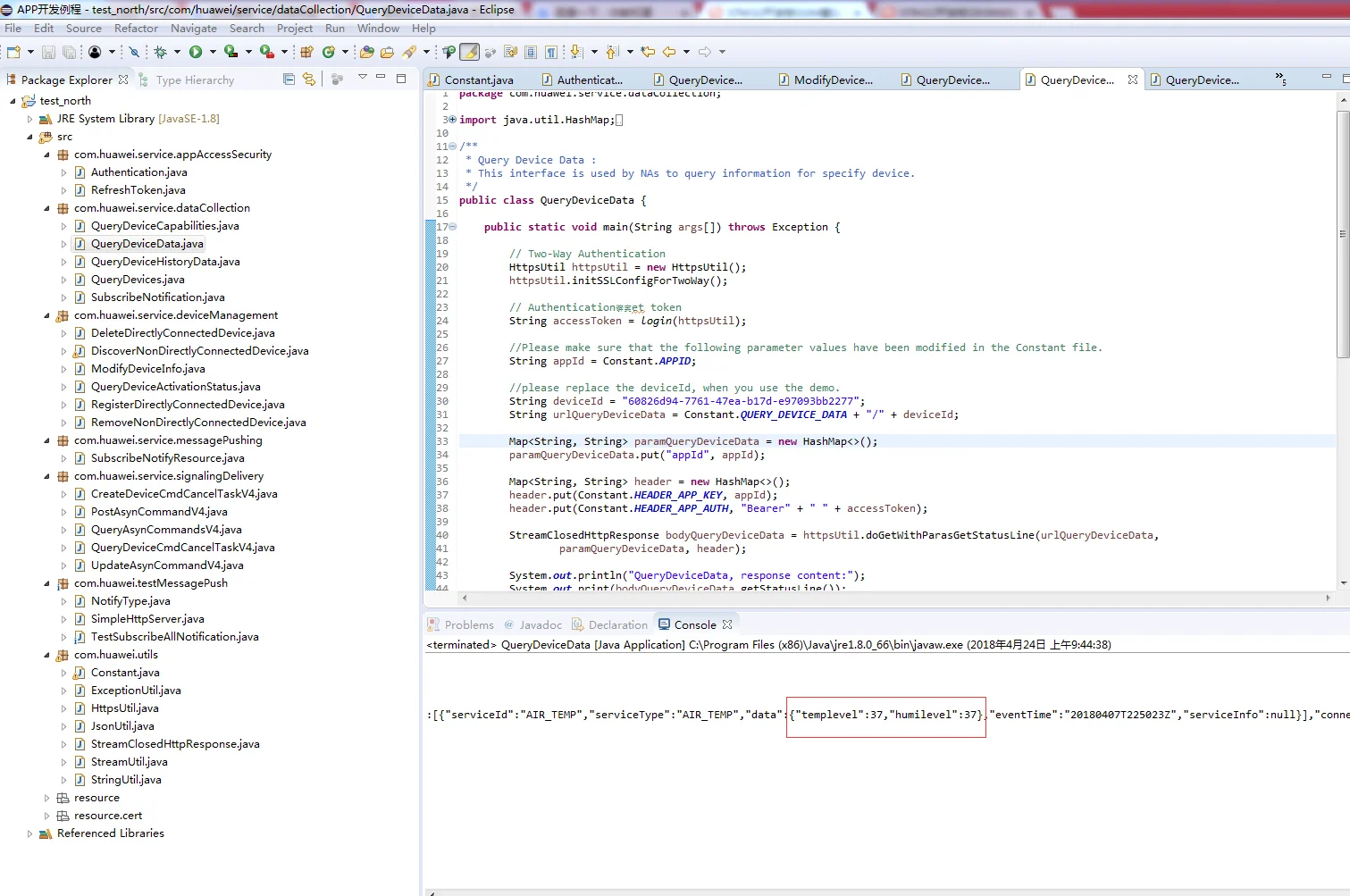Click the Open Type toolbar icon

point(366,52)
